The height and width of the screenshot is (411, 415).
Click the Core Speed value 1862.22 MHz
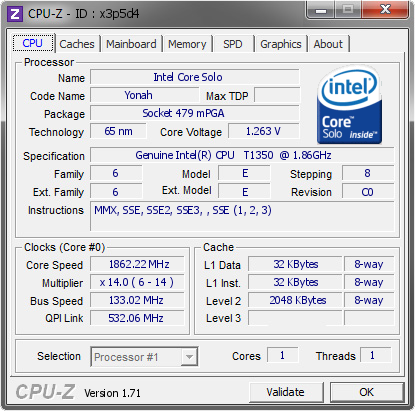click(x=137, y=264)
